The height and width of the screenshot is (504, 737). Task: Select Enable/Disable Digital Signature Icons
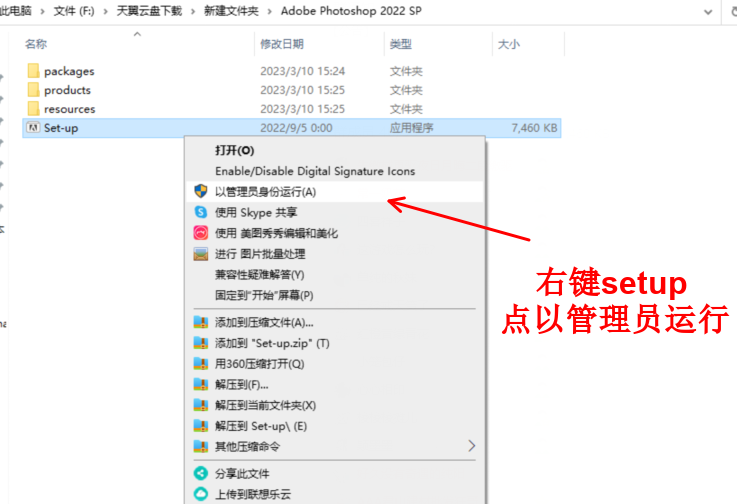314,171
